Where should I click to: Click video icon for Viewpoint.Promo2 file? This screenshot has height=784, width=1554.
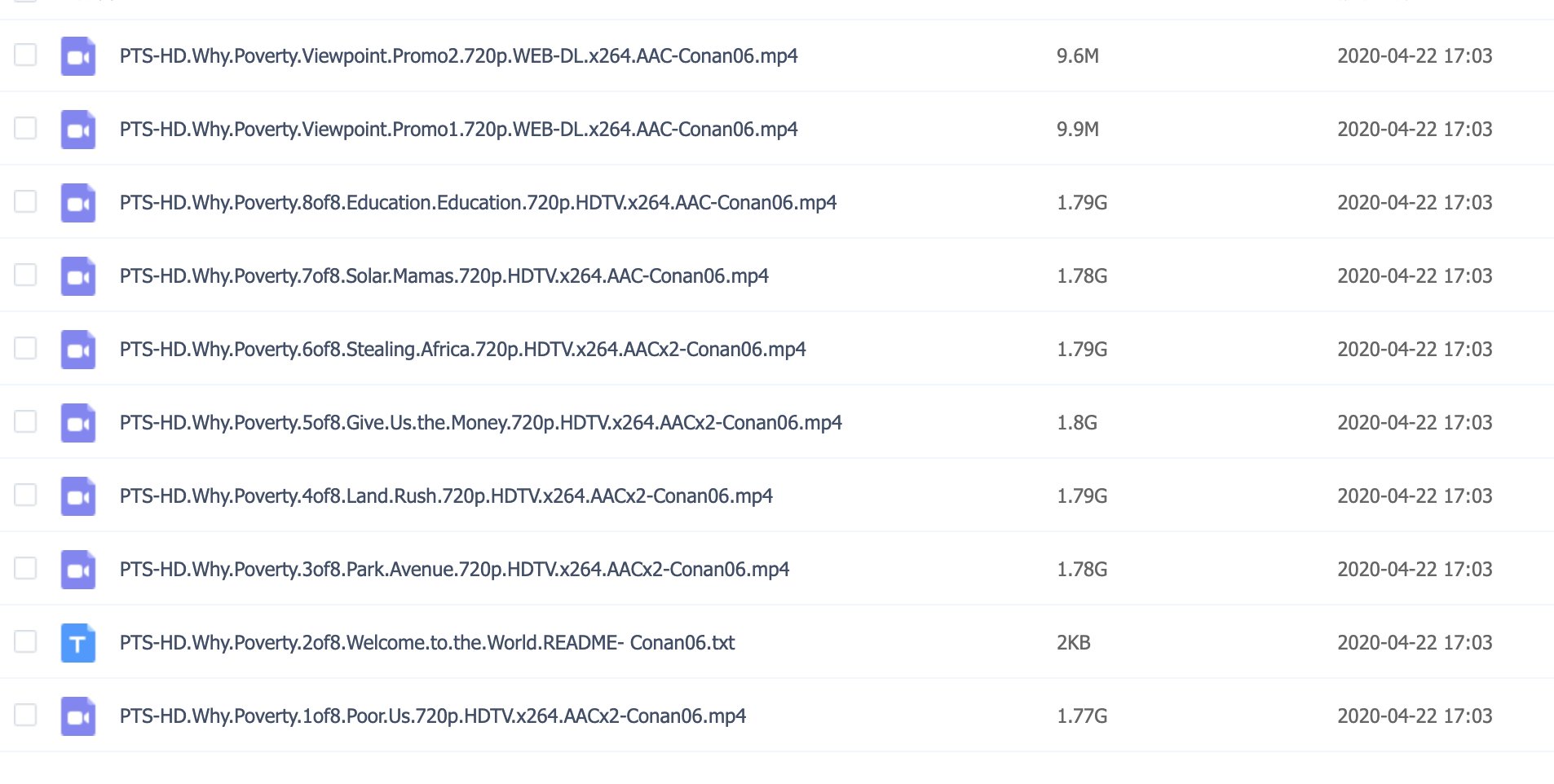[x=78, y=56]
